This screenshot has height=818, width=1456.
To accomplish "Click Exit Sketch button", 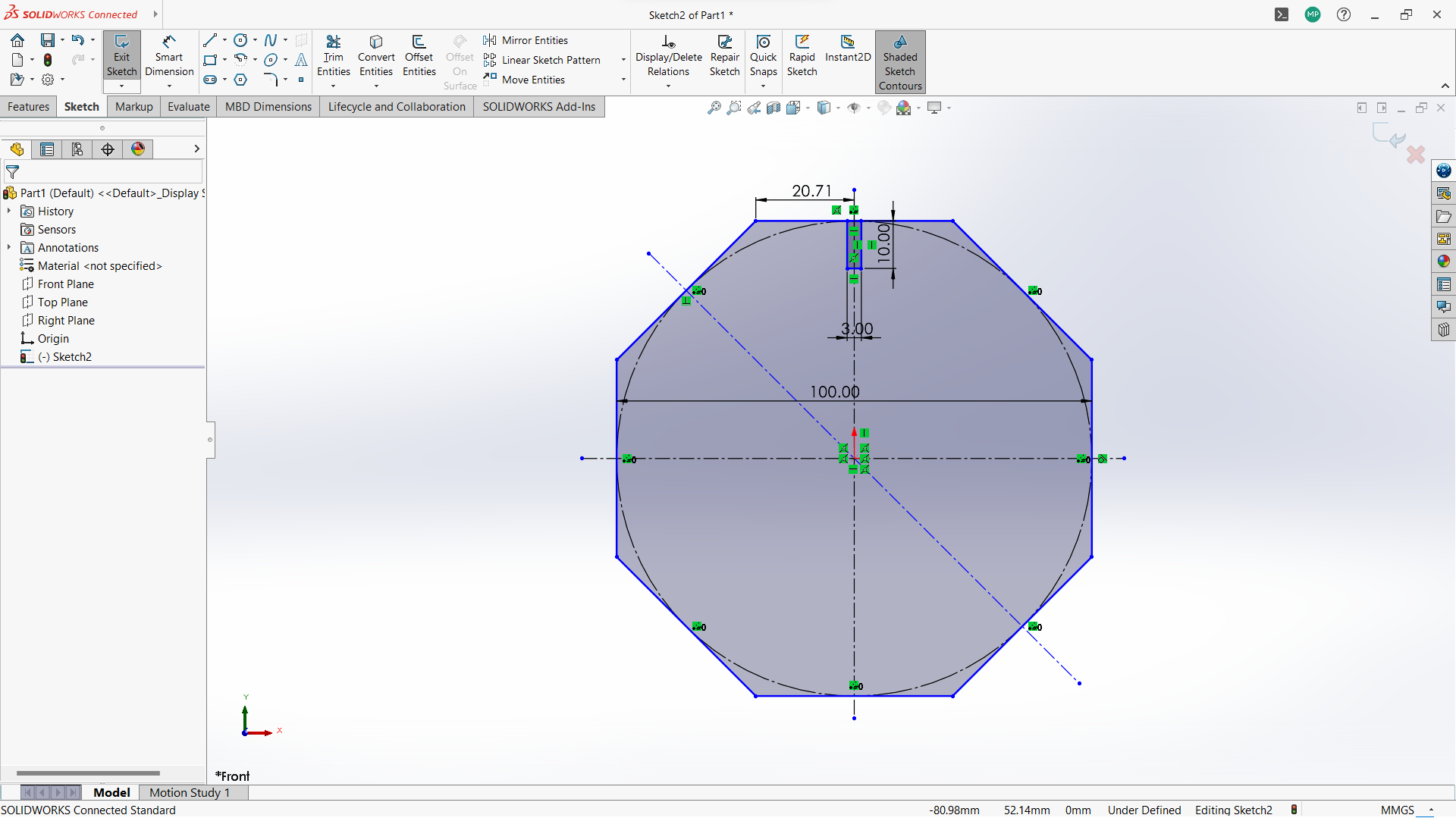I will tap(121, 55).
